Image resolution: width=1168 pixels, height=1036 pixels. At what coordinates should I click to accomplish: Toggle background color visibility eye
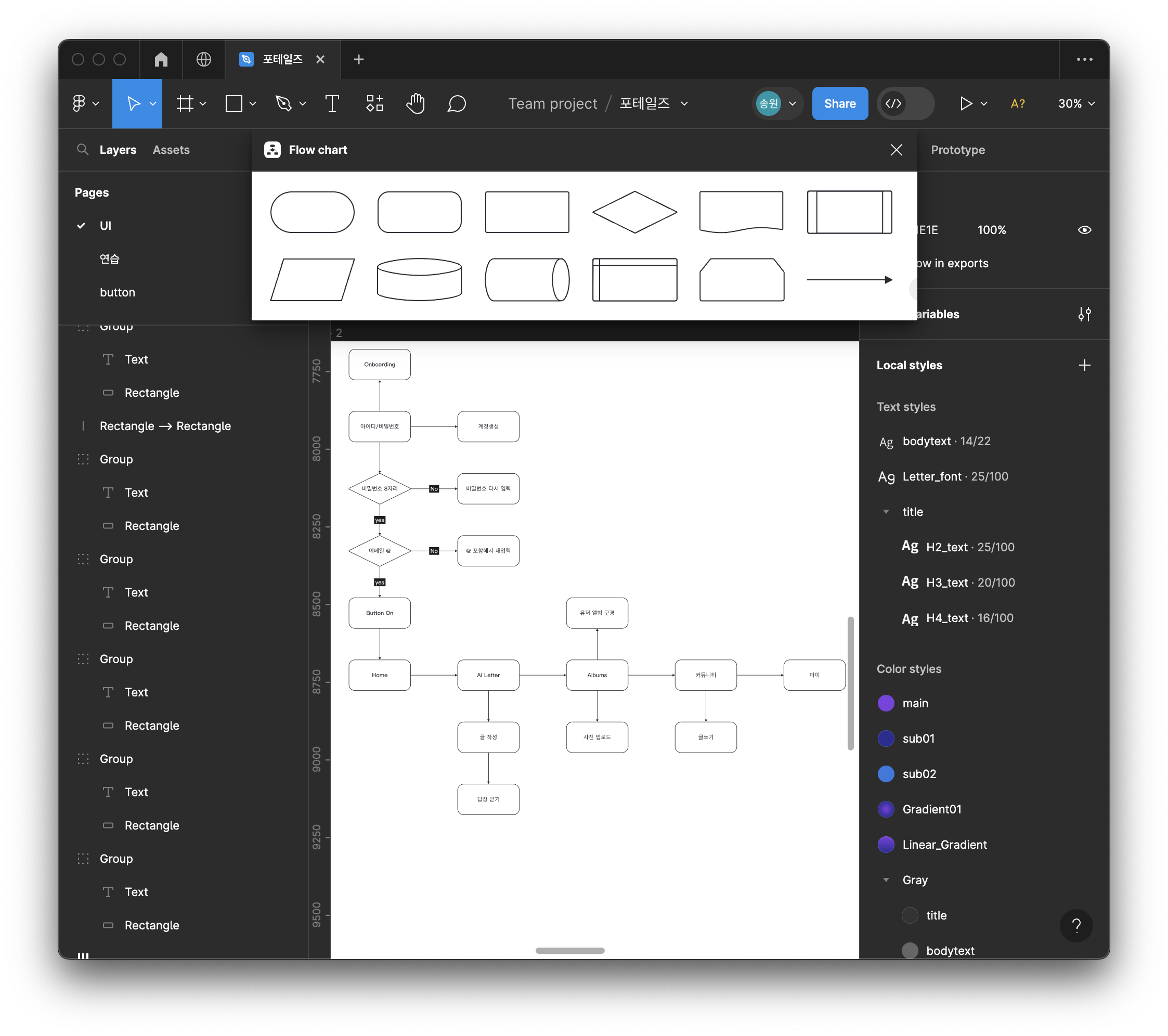point(1084,230)
